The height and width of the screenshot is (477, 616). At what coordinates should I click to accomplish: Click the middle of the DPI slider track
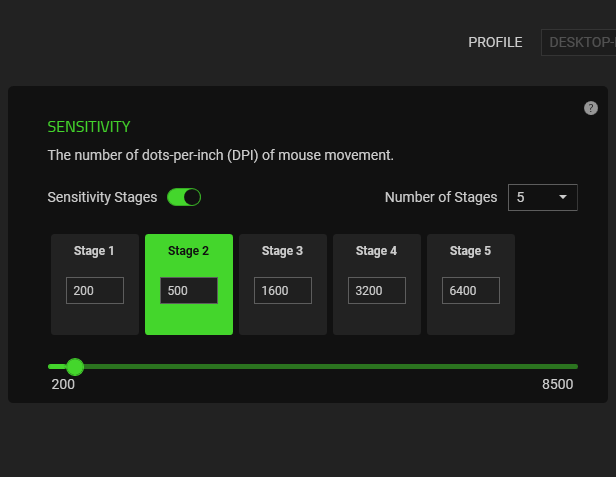point(313,367)
